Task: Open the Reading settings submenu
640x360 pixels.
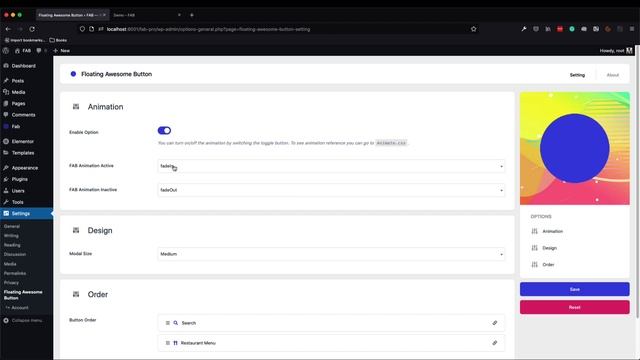Action: coord(12,245)
